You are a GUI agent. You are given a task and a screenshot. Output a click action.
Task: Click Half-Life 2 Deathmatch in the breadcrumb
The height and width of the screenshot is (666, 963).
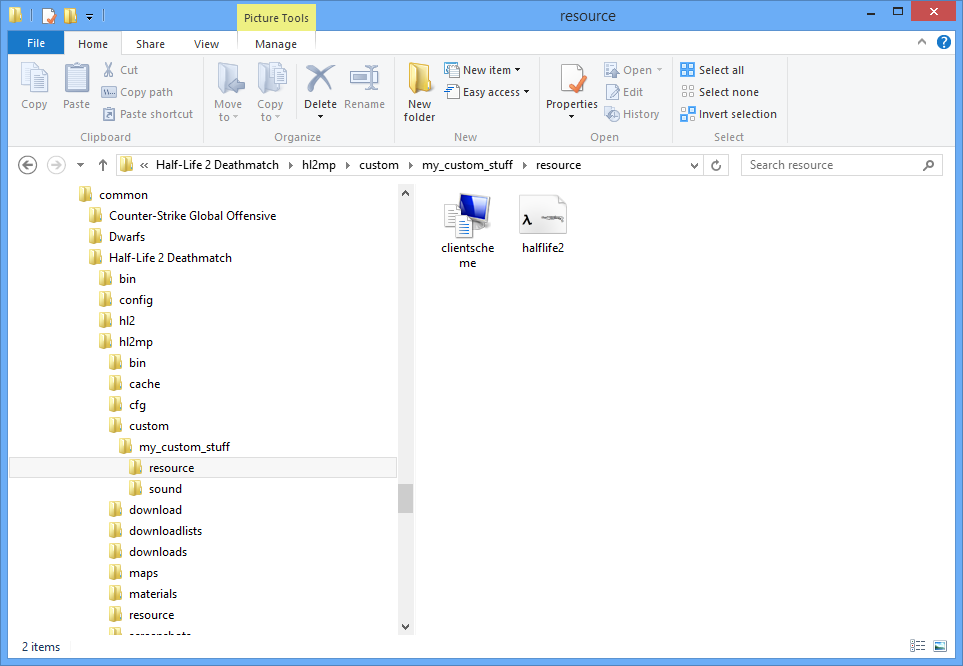(x=217, y=165)
